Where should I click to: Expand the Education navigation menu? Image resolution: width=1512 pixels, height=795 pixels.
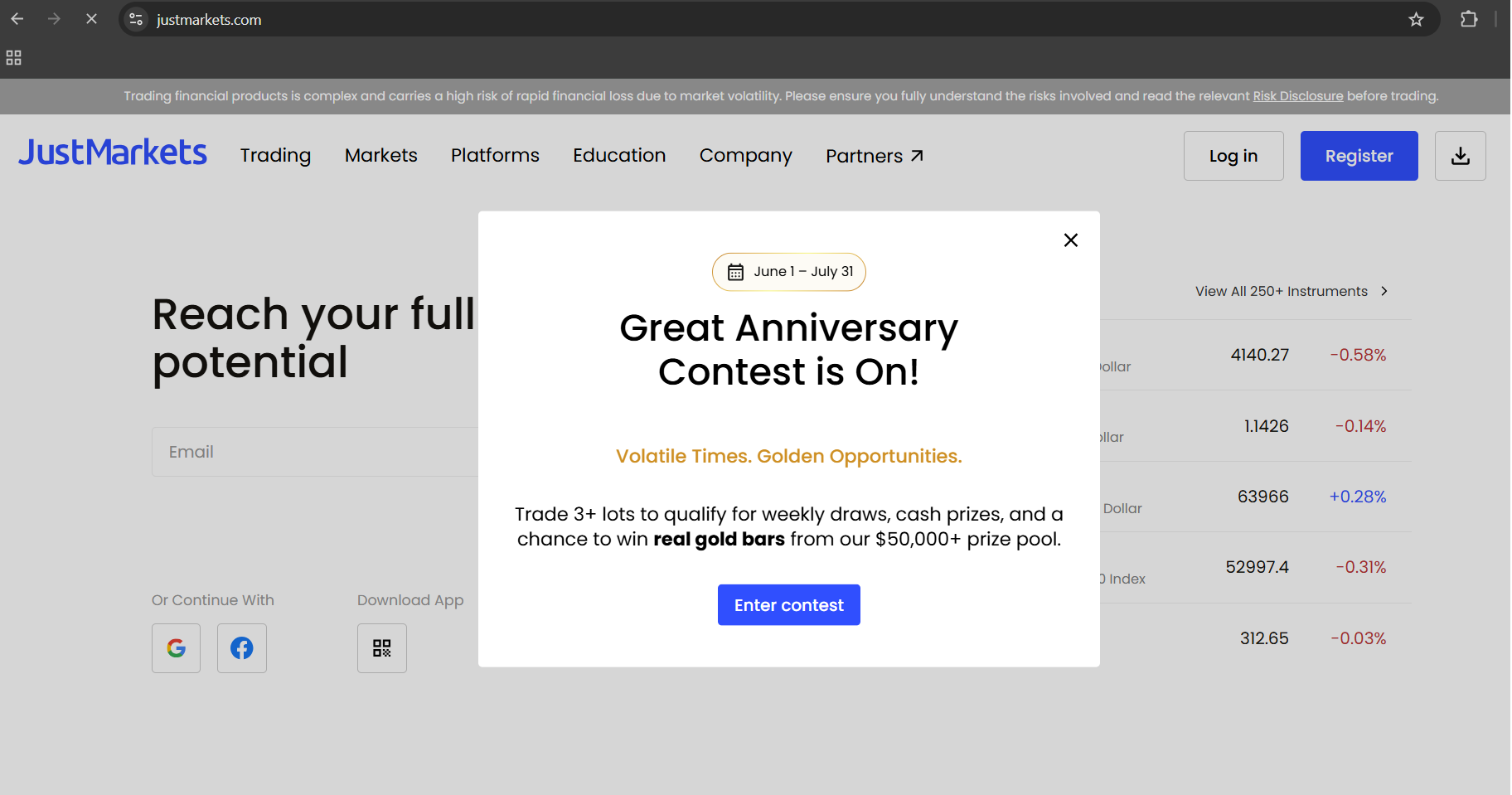coord(619,156)
